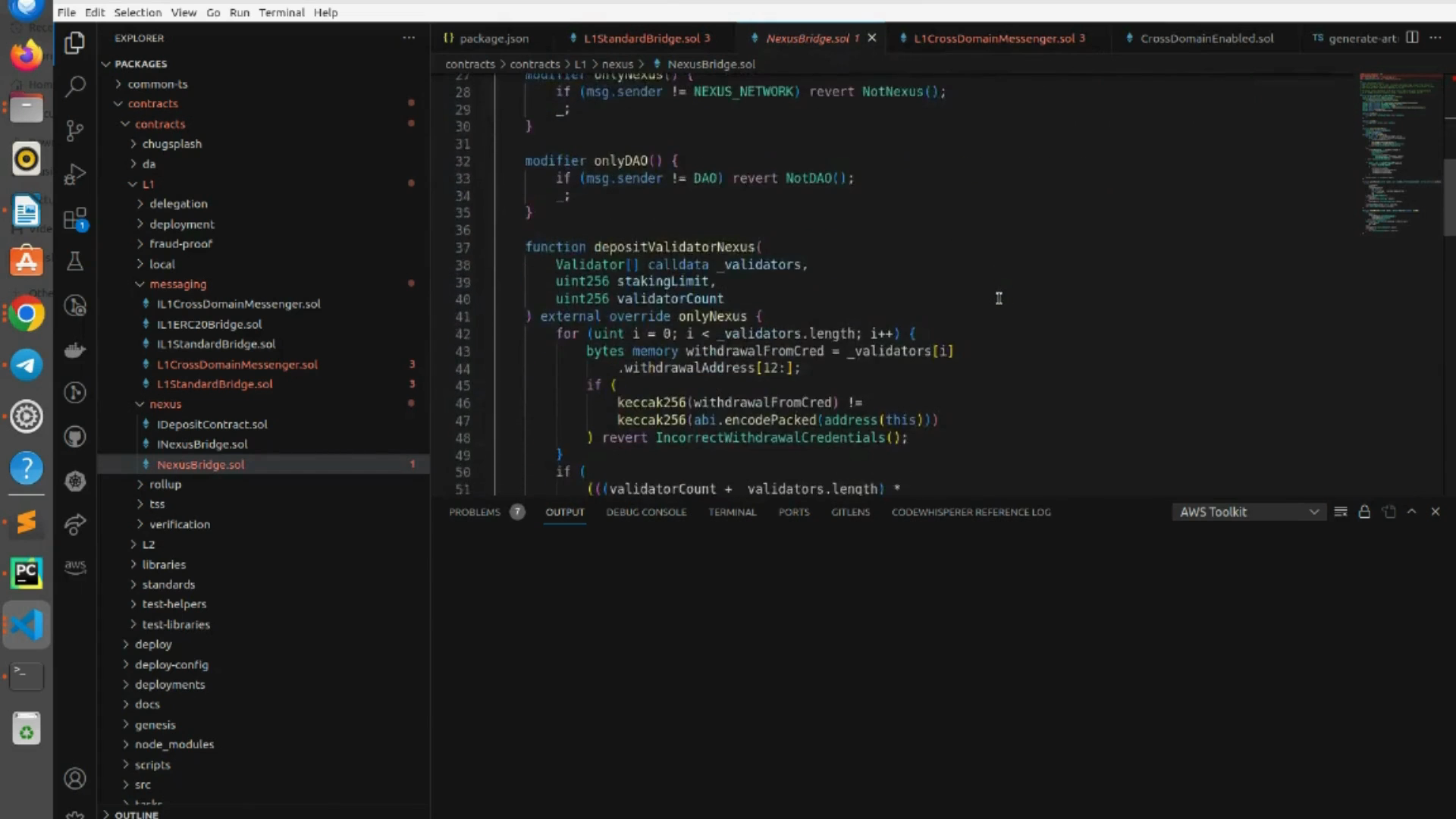
Task: Open the Extensions view with update badge
Action: pos(74,219)
